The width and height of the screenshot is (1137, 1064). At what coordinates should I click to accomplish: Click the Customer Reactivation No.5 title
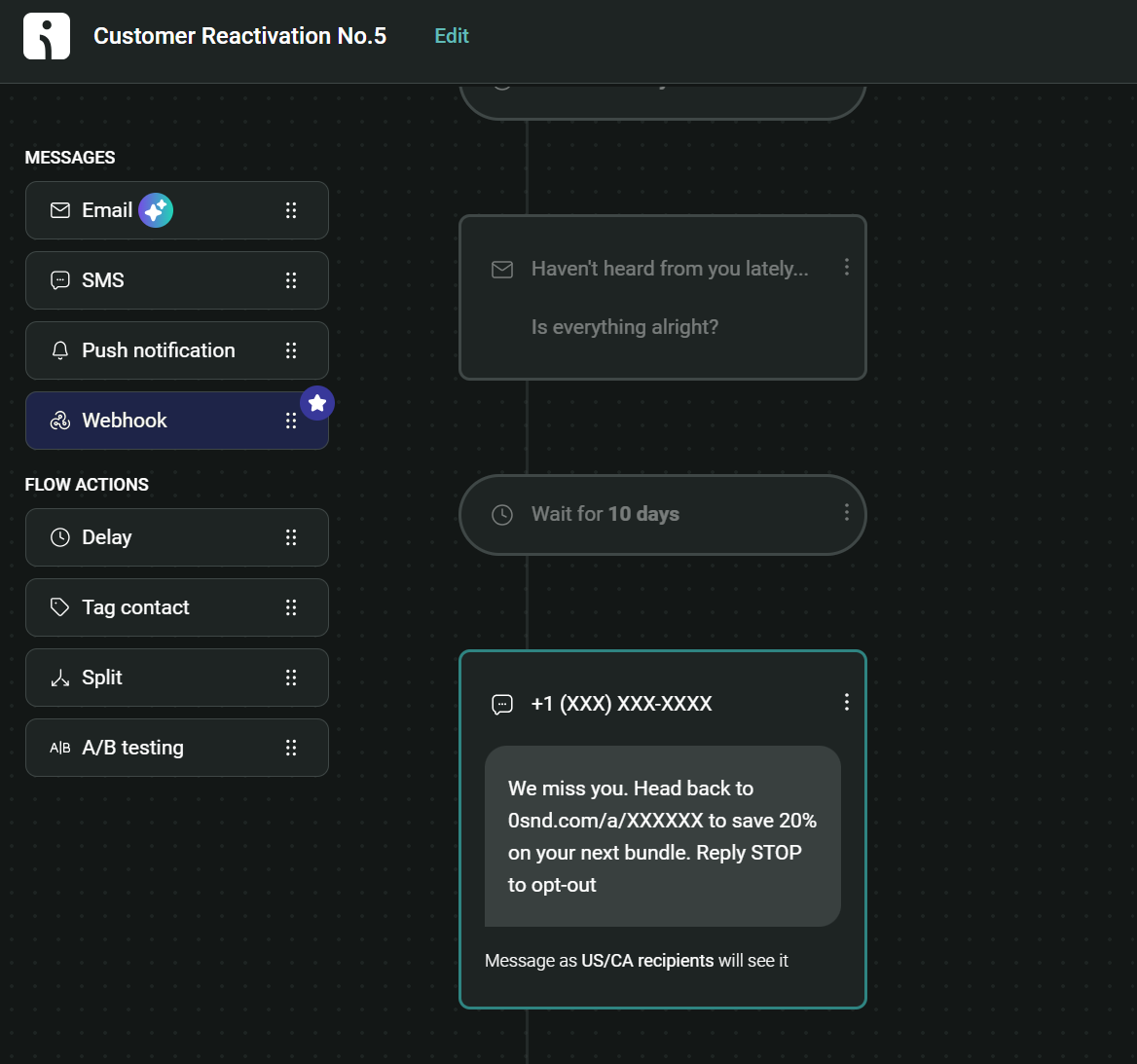pos(240,36)
